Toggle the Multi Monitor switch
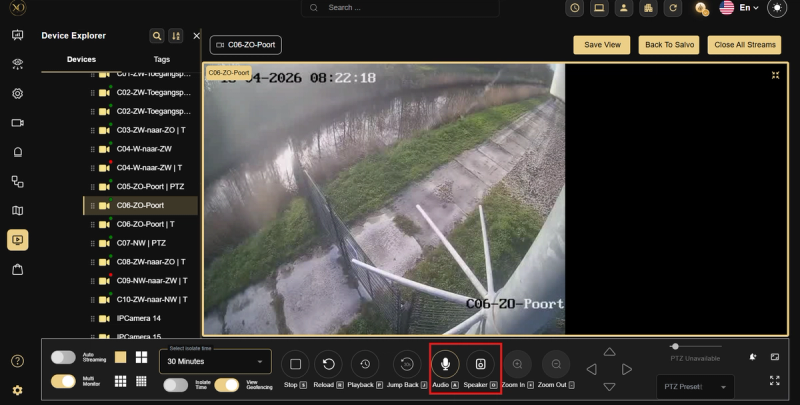Image resolution: width=800 pixels, height=405 pixels. 63,381
